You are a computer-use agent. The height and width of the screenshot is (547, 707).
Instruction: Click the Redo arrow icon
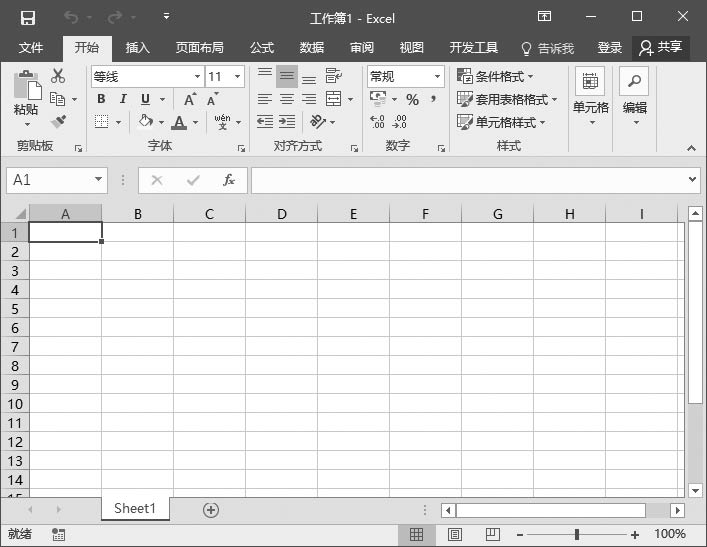coord(115,18)
